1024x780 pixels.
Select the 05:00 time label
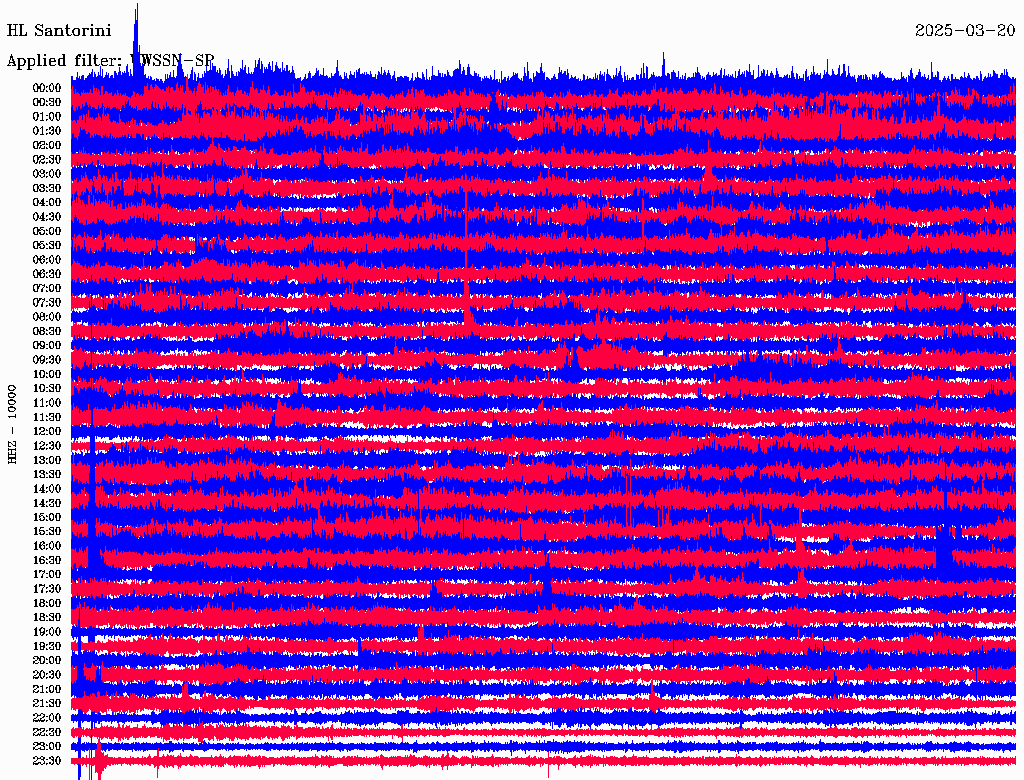click(47, 231)
